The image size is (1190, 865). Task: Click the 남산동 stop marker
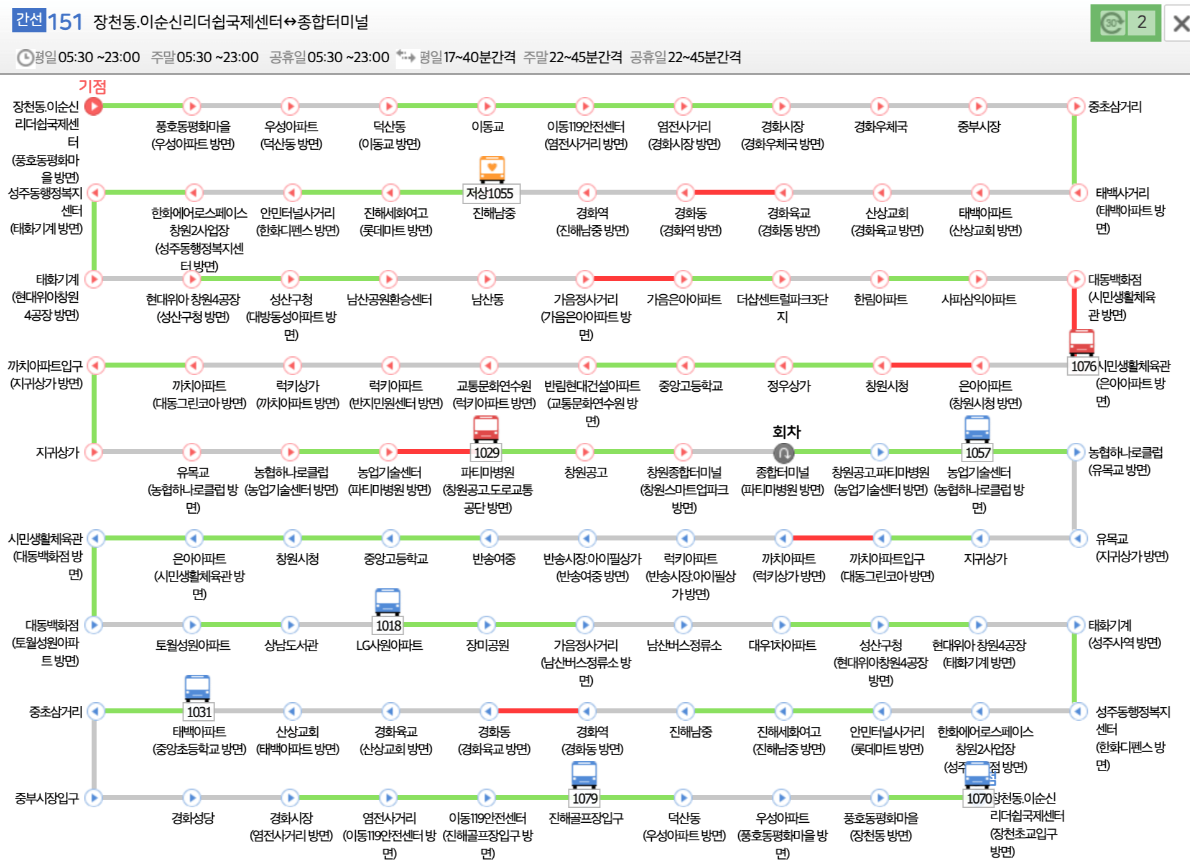[x=486, y=279]
